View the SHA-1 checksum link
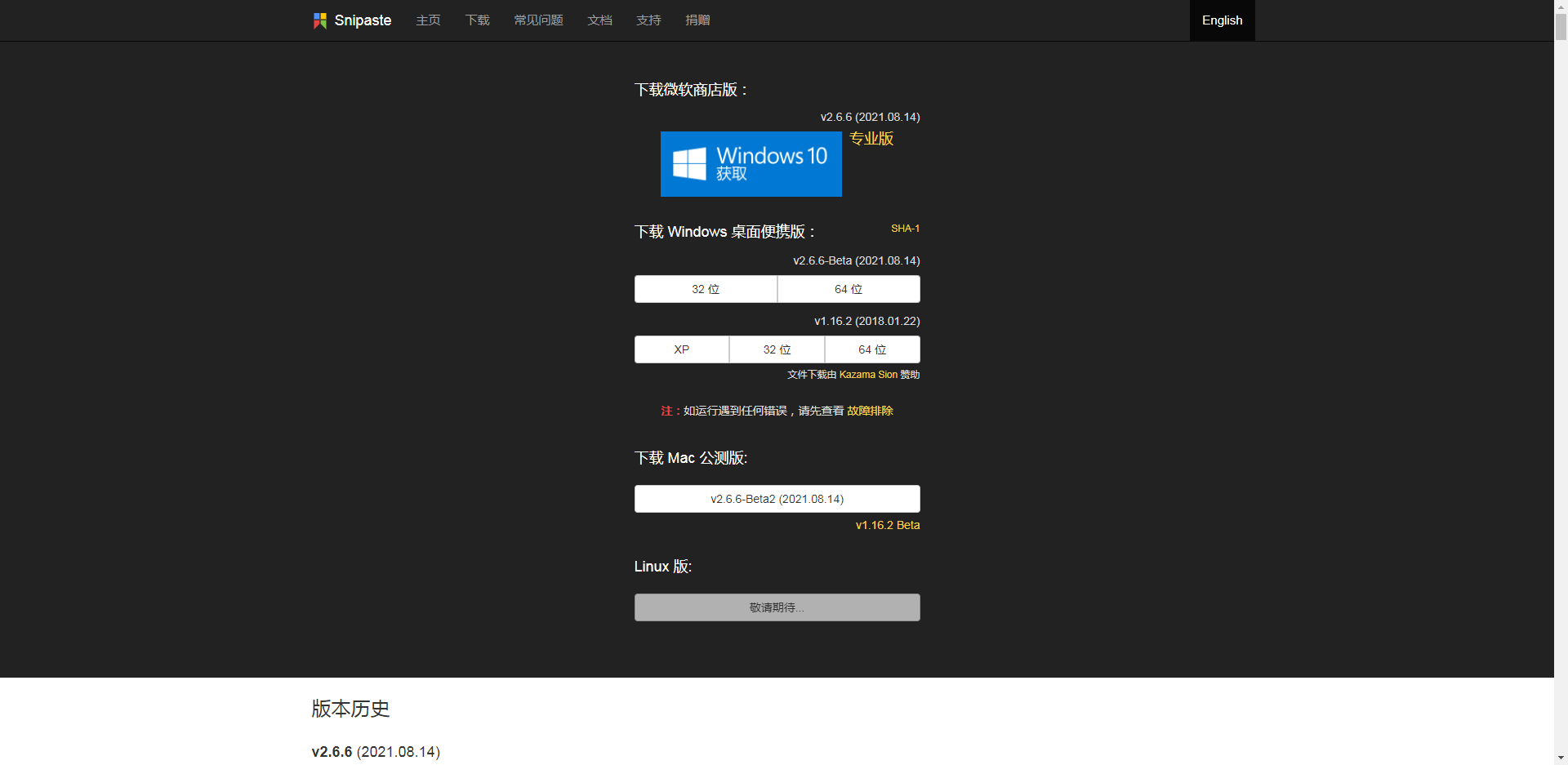The height and width of the screenshot is (765, 1568). (905, 229)
